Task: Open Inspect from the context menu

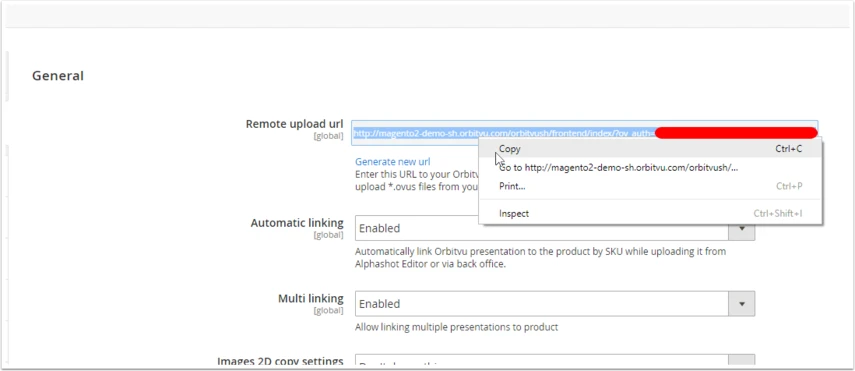Action: [650, 213]
